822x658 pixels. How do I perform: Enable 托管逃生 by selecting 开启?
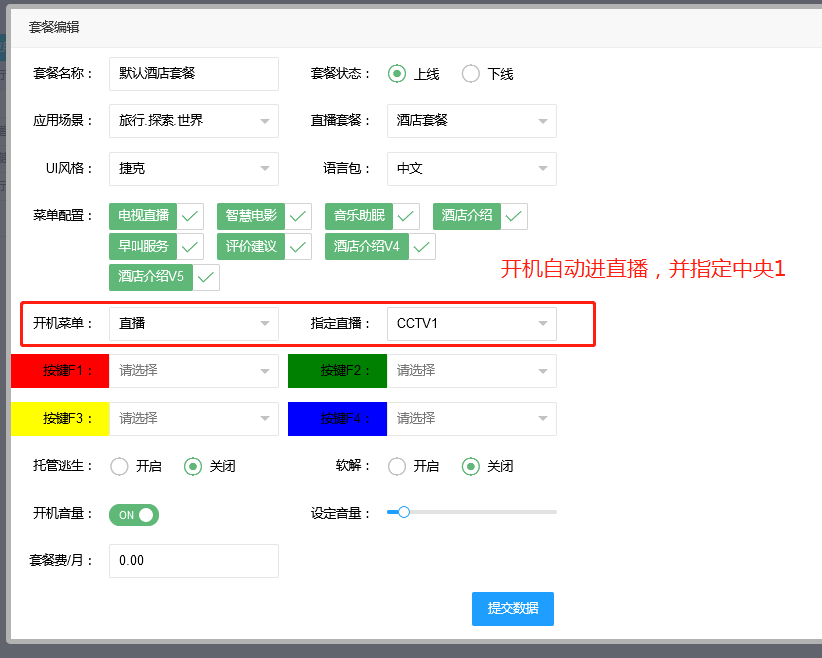119,466
